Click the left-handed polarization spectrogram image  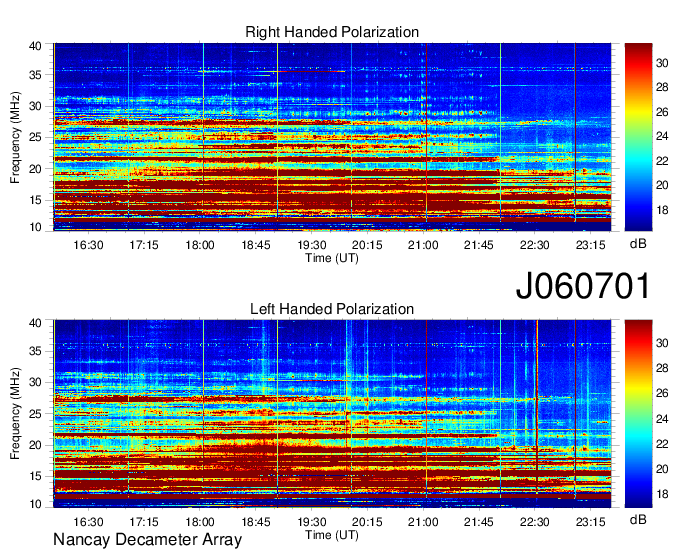[332, 414]
